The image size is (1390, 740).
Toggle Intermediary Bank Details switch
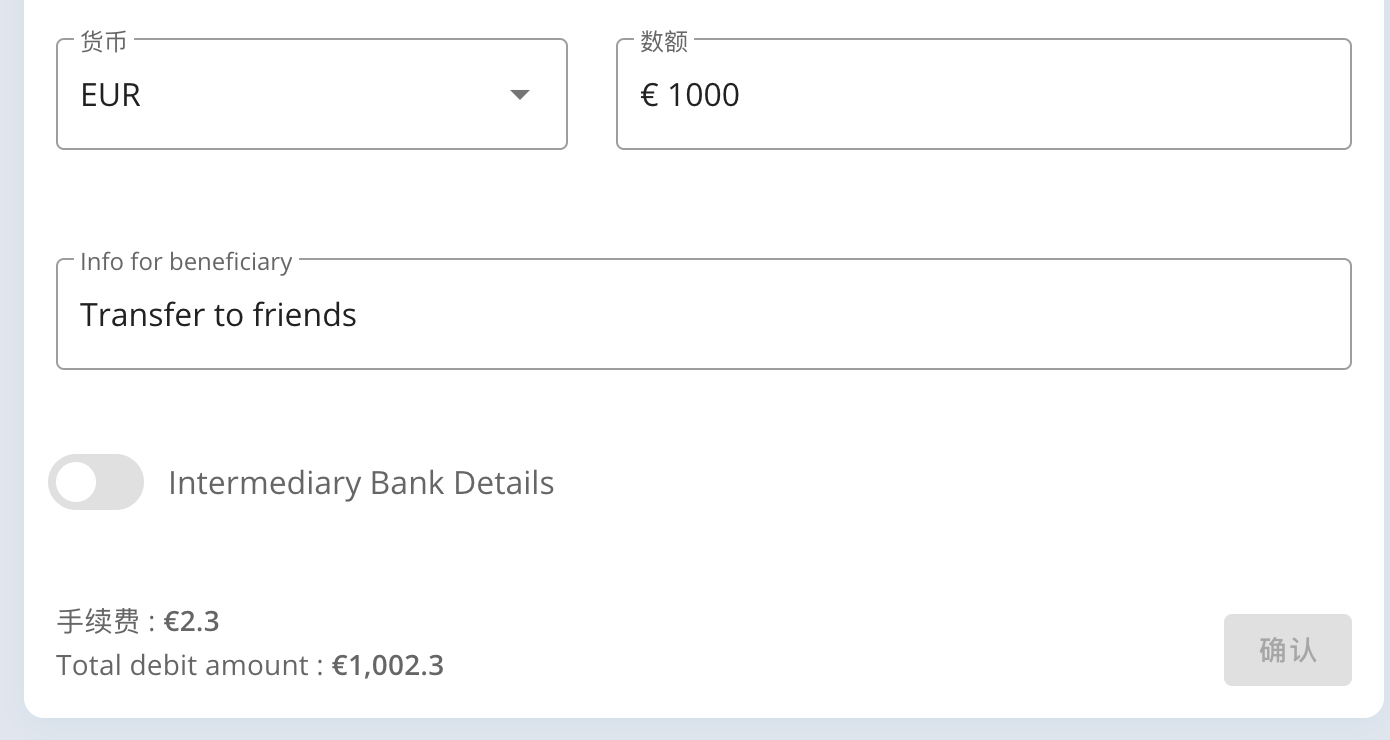(x=96, y=483)
